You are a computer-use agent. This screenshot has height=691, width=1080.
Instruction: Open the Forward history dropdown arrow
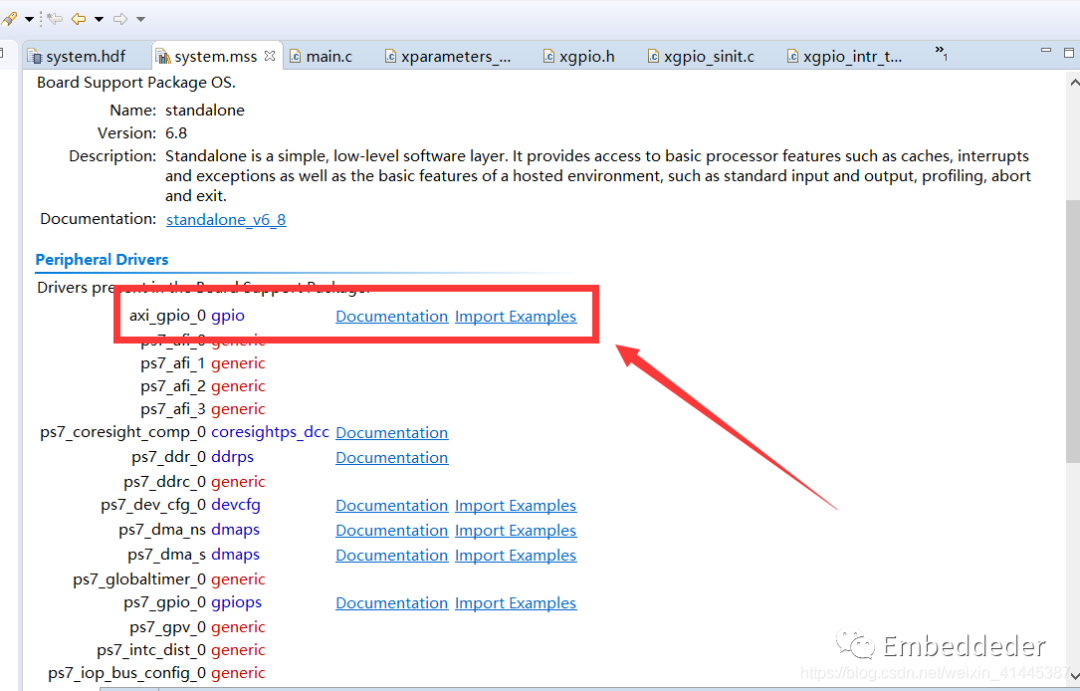(140, 19)
